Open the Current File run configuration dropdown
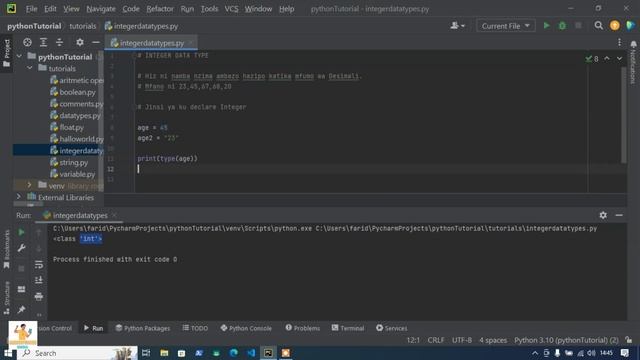 pyautogui.click(x=505, y=26)
